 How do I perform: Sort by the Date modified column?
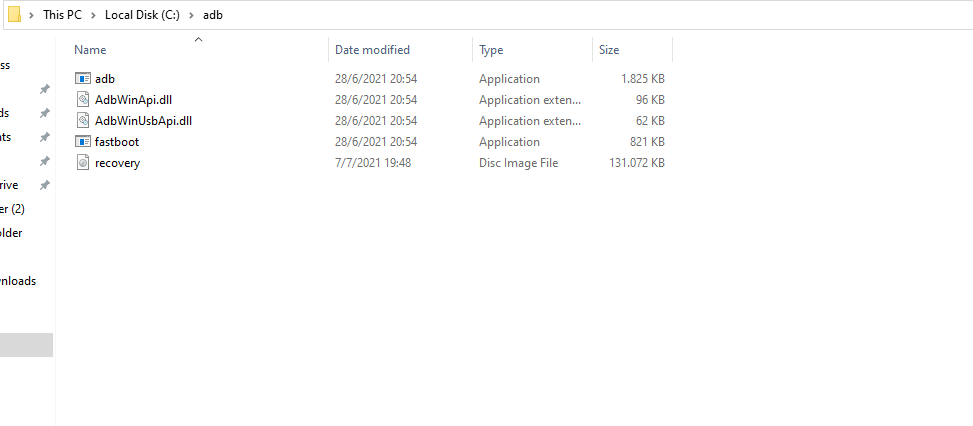[x=372, y=50]
